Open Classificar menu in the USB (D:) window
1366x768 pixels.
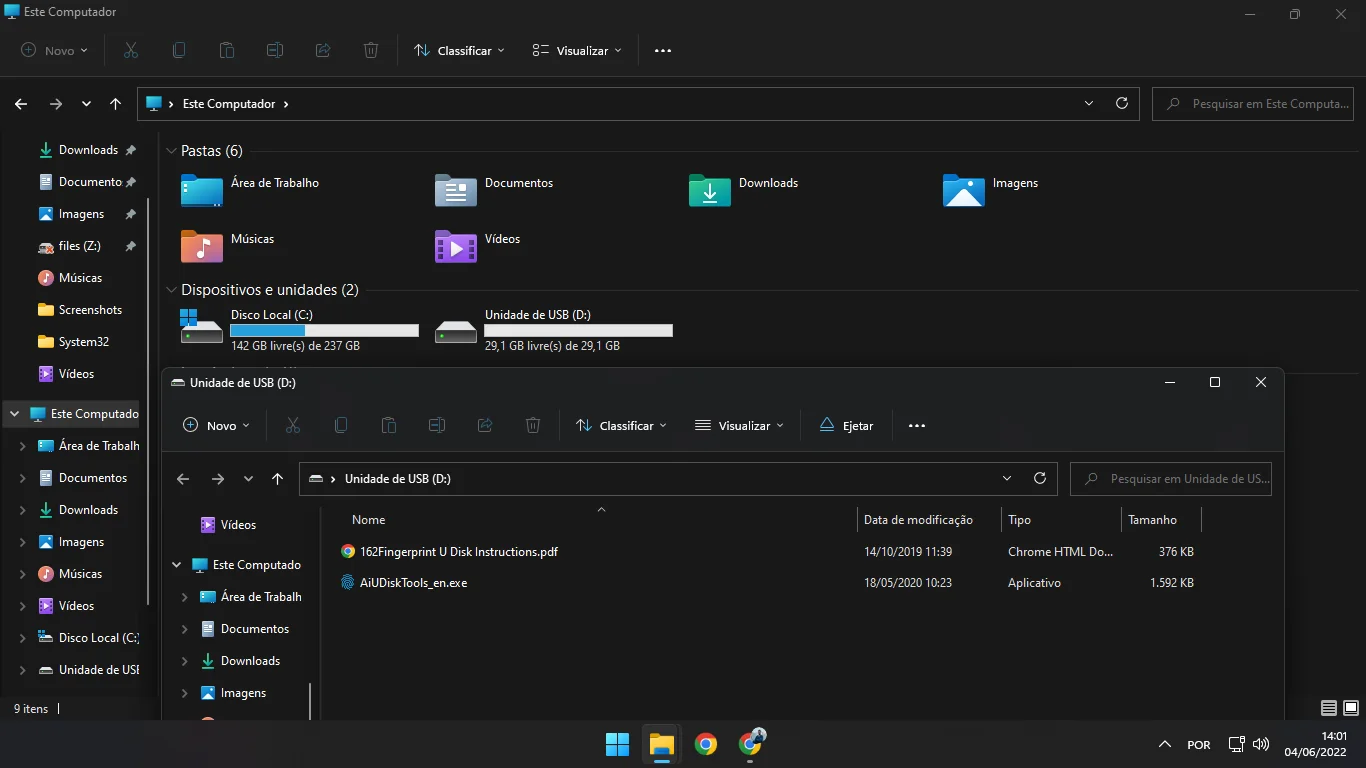coord(621,425)
